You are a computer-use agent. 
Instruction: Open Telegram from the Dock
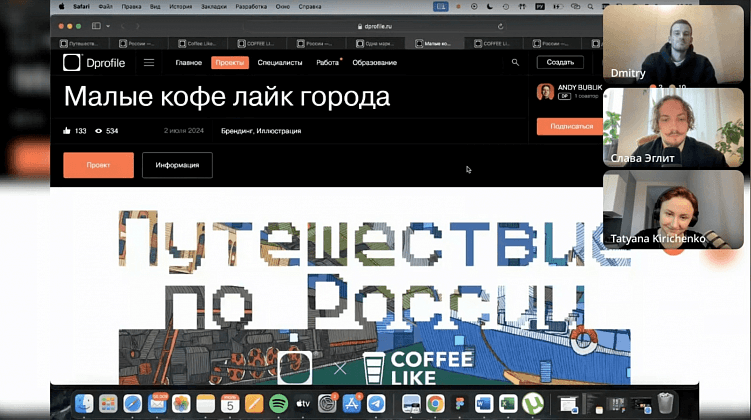(x=376, y=404)
